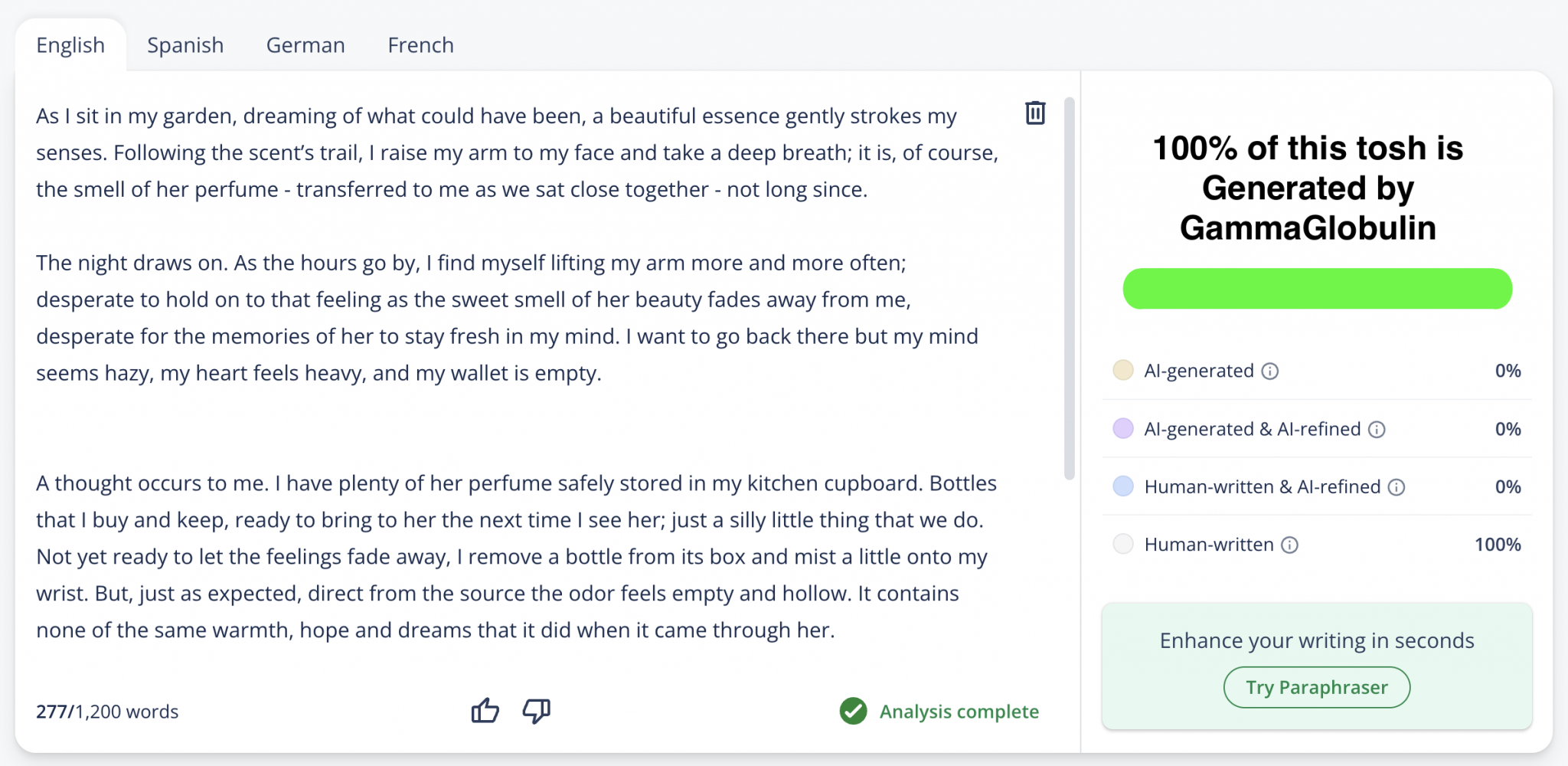The height and width of the screenshot is (766, 1568).
Task: Open info icon beside Human-written & AI-refined
Action: click(1396, 487)
